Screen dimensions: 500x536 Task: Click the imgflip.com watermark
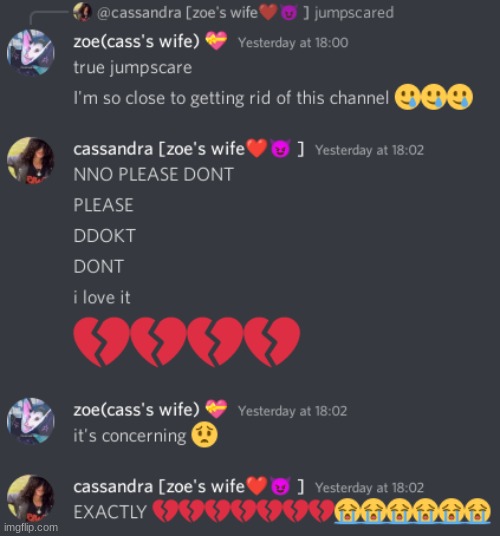click(x=31, y=527)
